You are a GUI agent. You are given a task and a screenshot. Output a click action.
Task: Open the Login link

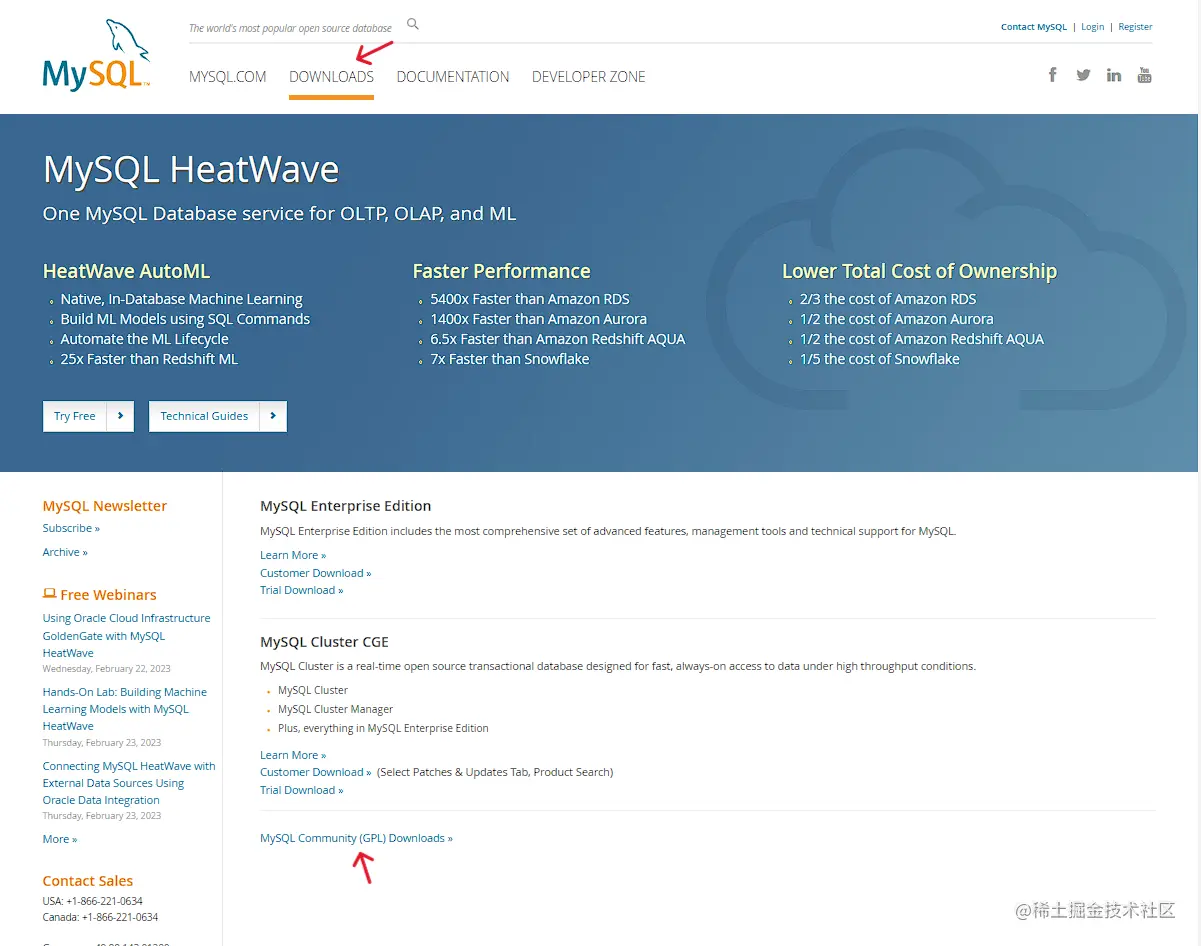pyautogui.click(x=1093, y=27)
